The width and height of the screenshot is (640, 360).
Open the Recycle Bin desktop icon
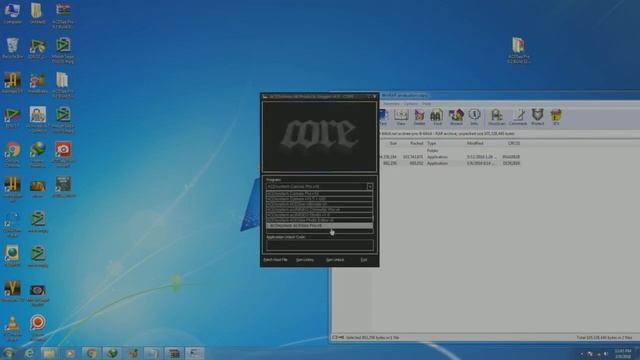12,48
